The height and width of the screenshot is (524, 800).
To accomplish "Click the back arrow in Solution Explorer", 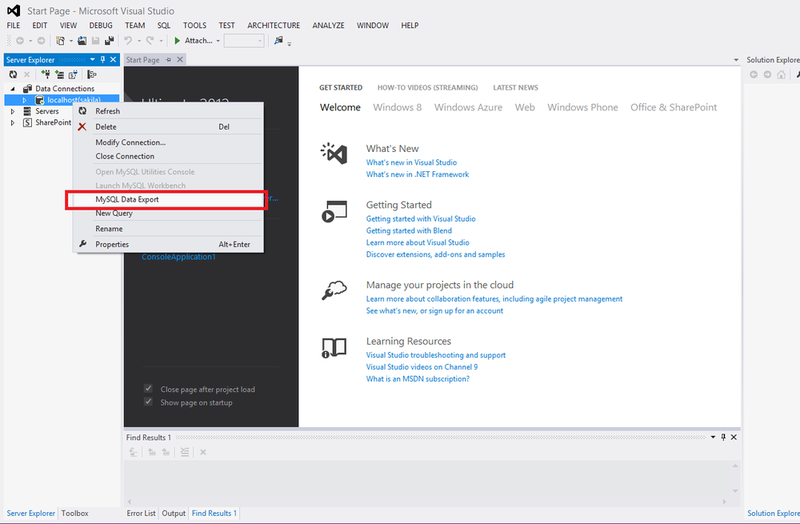I will [x=754, y=74].
